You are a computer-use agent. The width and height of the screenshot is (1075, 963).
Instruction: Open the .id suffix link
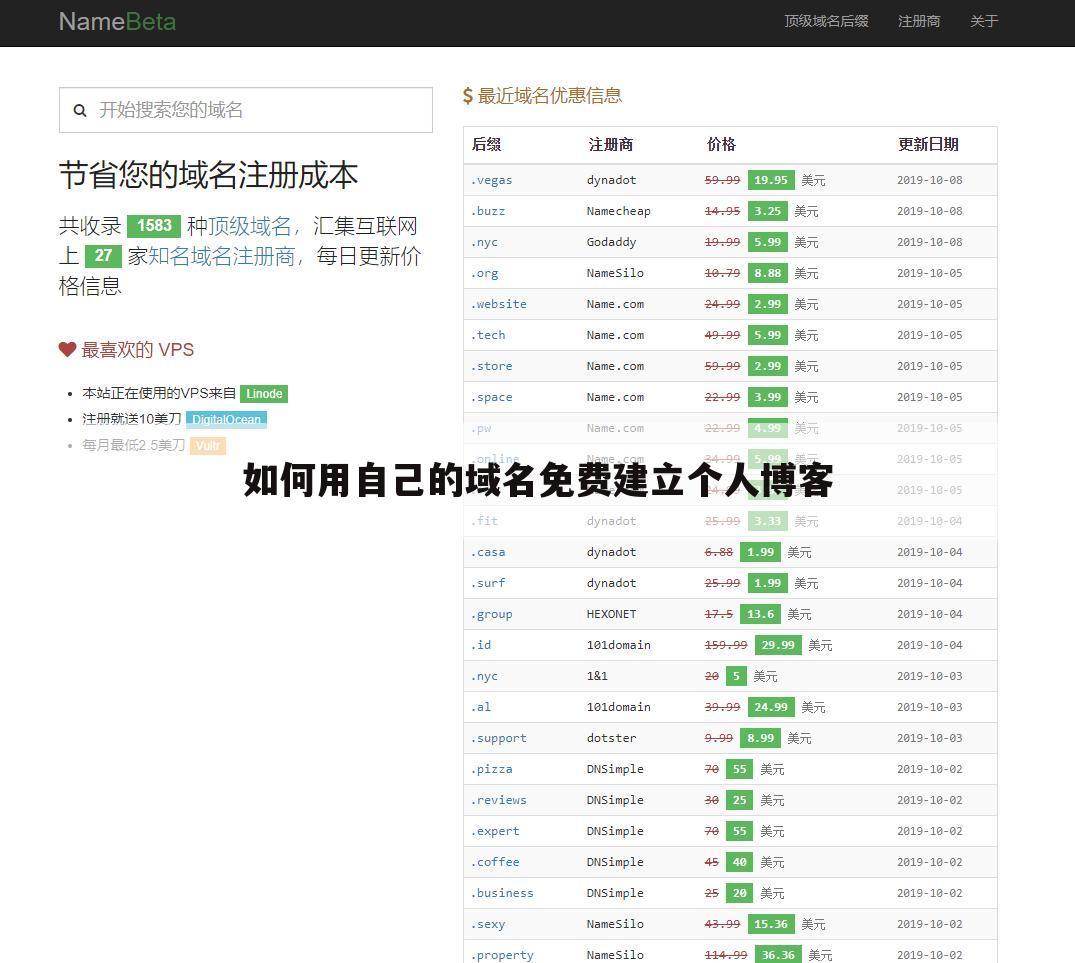(481, 645)
